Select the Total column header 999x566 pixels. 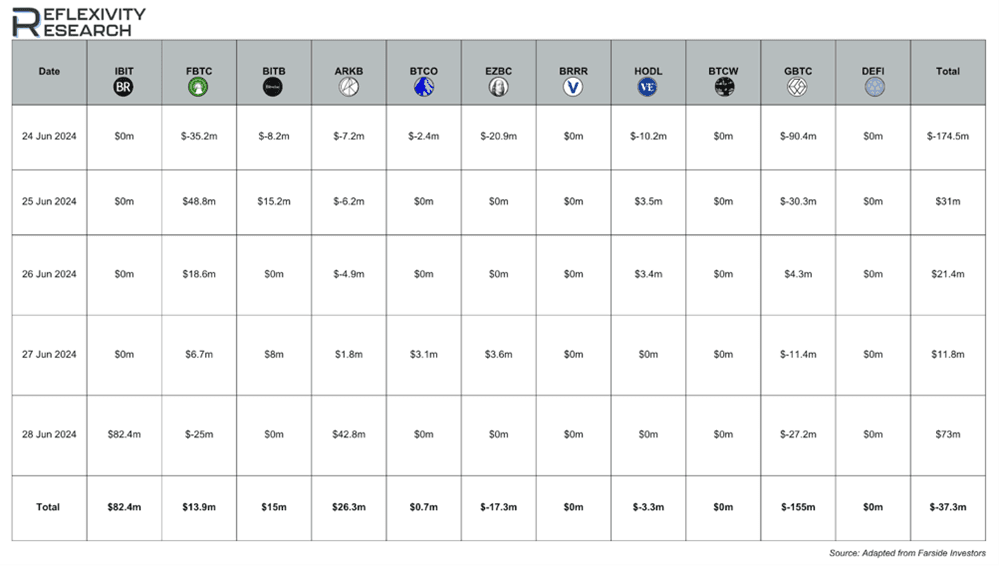pyautogui.click(x=947, y=72)
